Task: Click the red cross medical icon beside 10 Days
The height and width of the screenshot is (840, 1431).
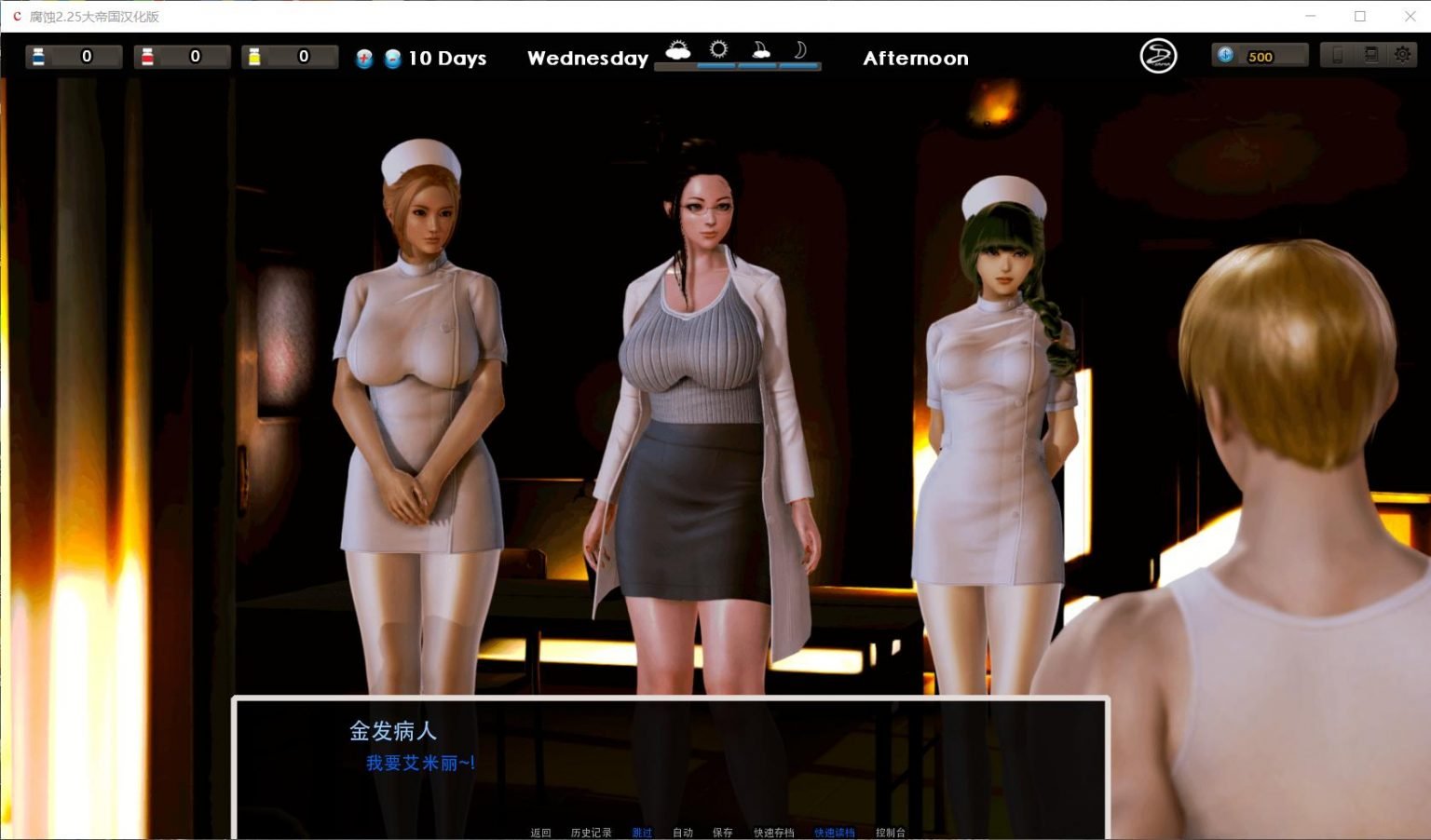Action: (363, 56)
